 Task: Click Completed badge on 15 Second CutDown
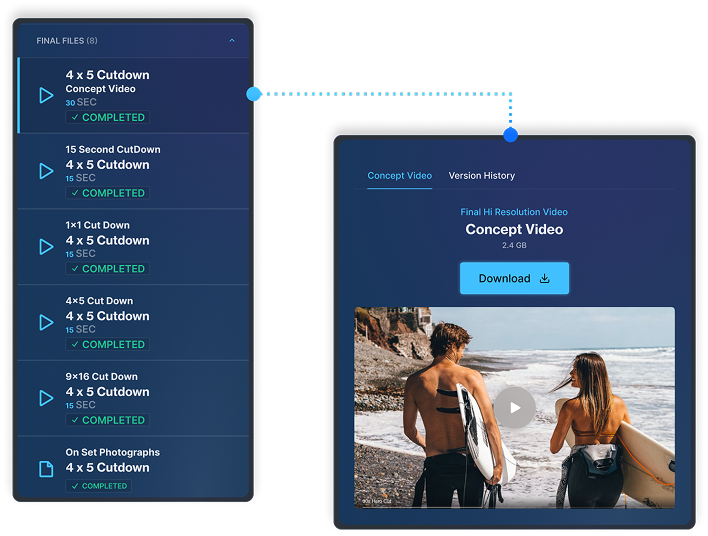[x=107, y=193]
